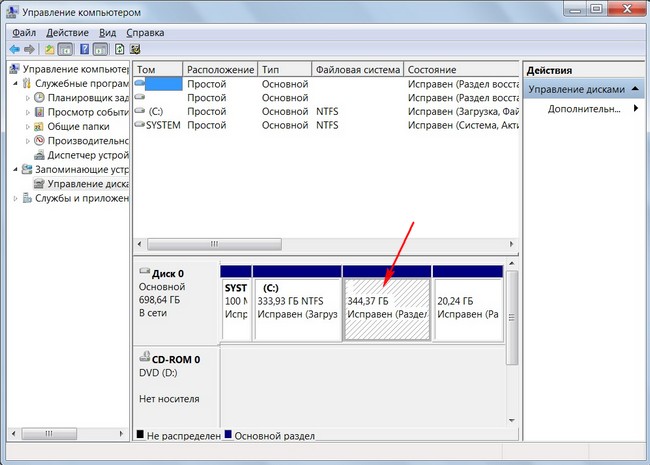Viewport: 650px width, 465px height.
Task: Collapse the Запоминающие устройства node
Action: 15,170
